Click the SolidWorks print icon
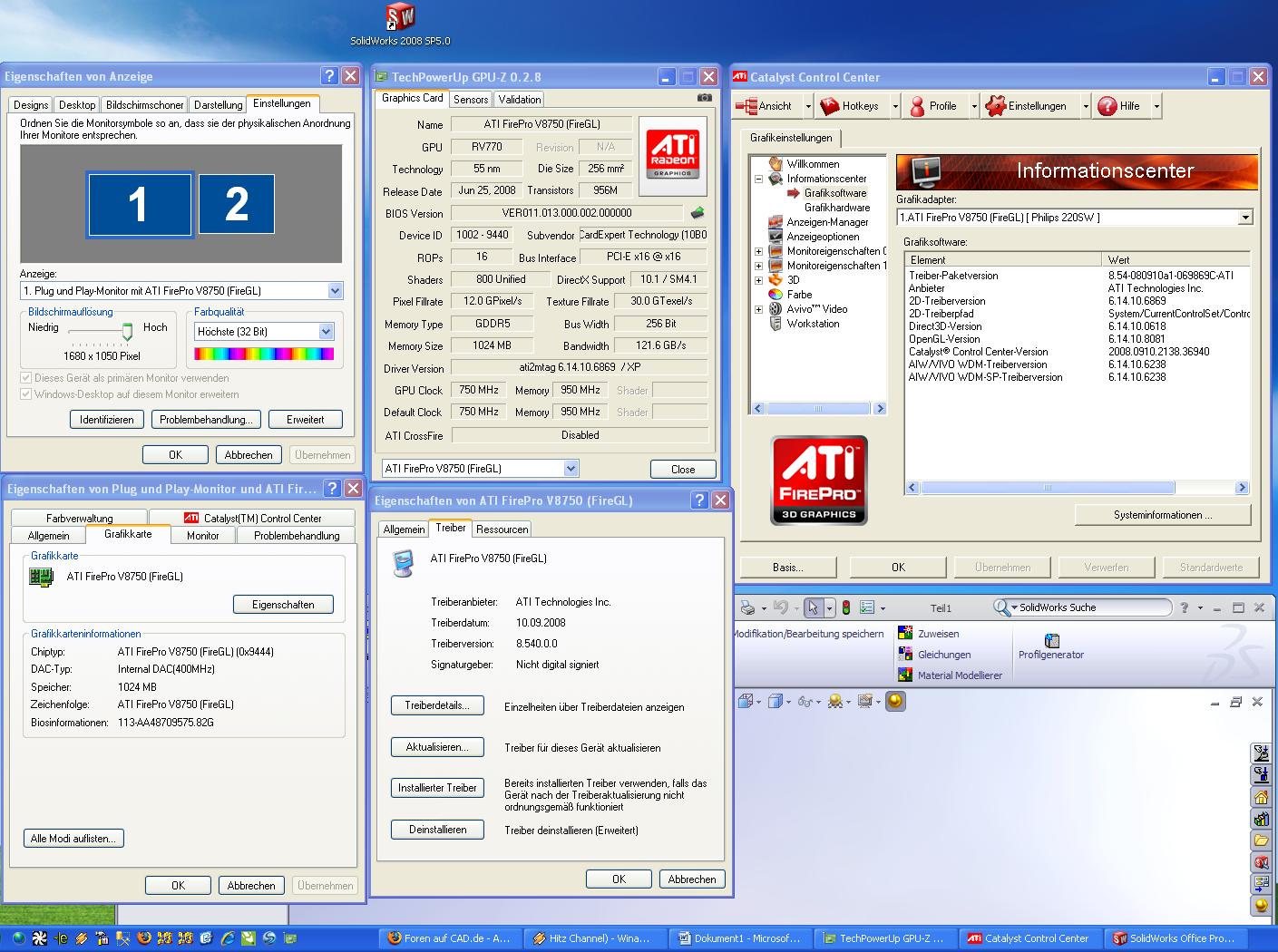 pos(747,607)
